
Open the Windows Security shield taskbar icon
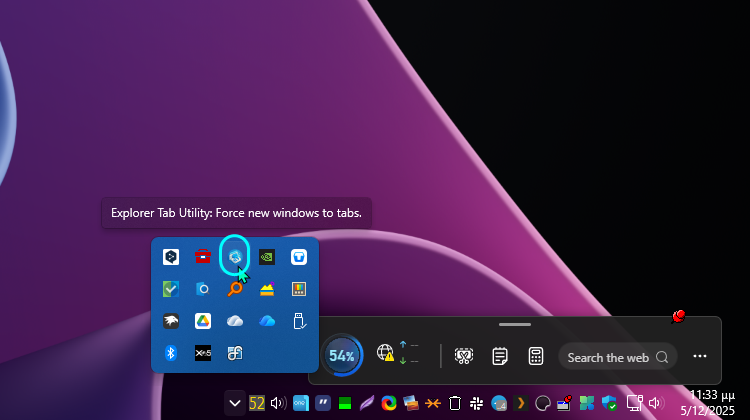608,403
